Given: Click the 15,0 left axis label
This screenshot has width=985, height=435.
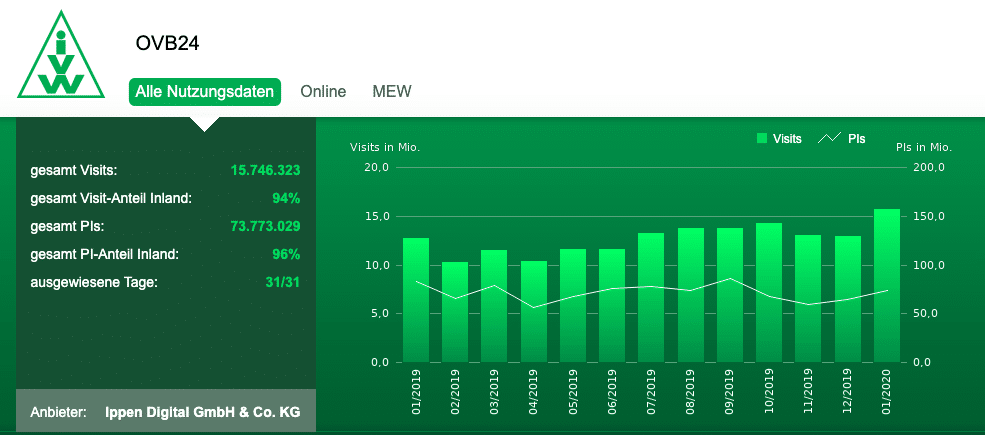Looking at the screenshot, I should [x=377, y=217].
